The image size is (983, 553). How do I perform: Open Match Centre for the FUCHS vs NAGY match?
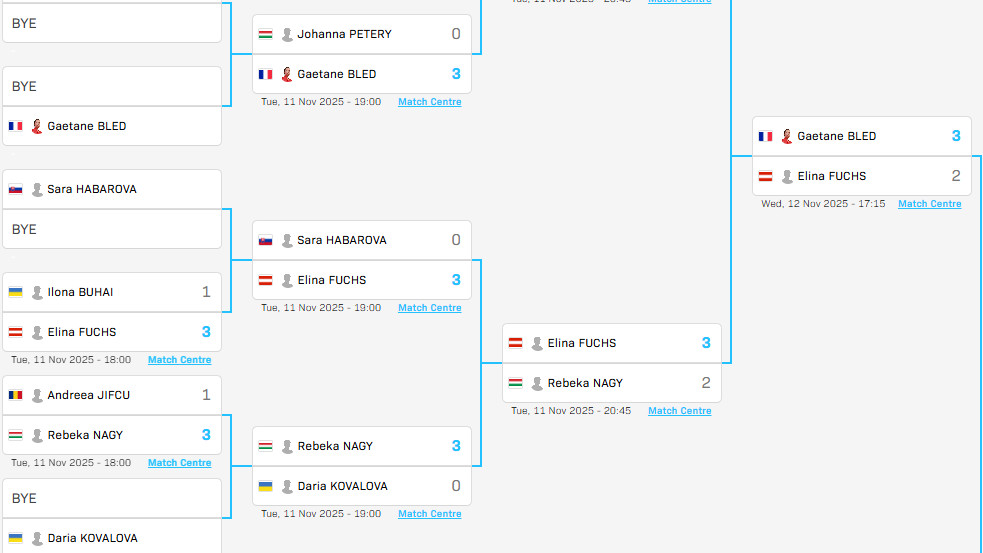679,411
